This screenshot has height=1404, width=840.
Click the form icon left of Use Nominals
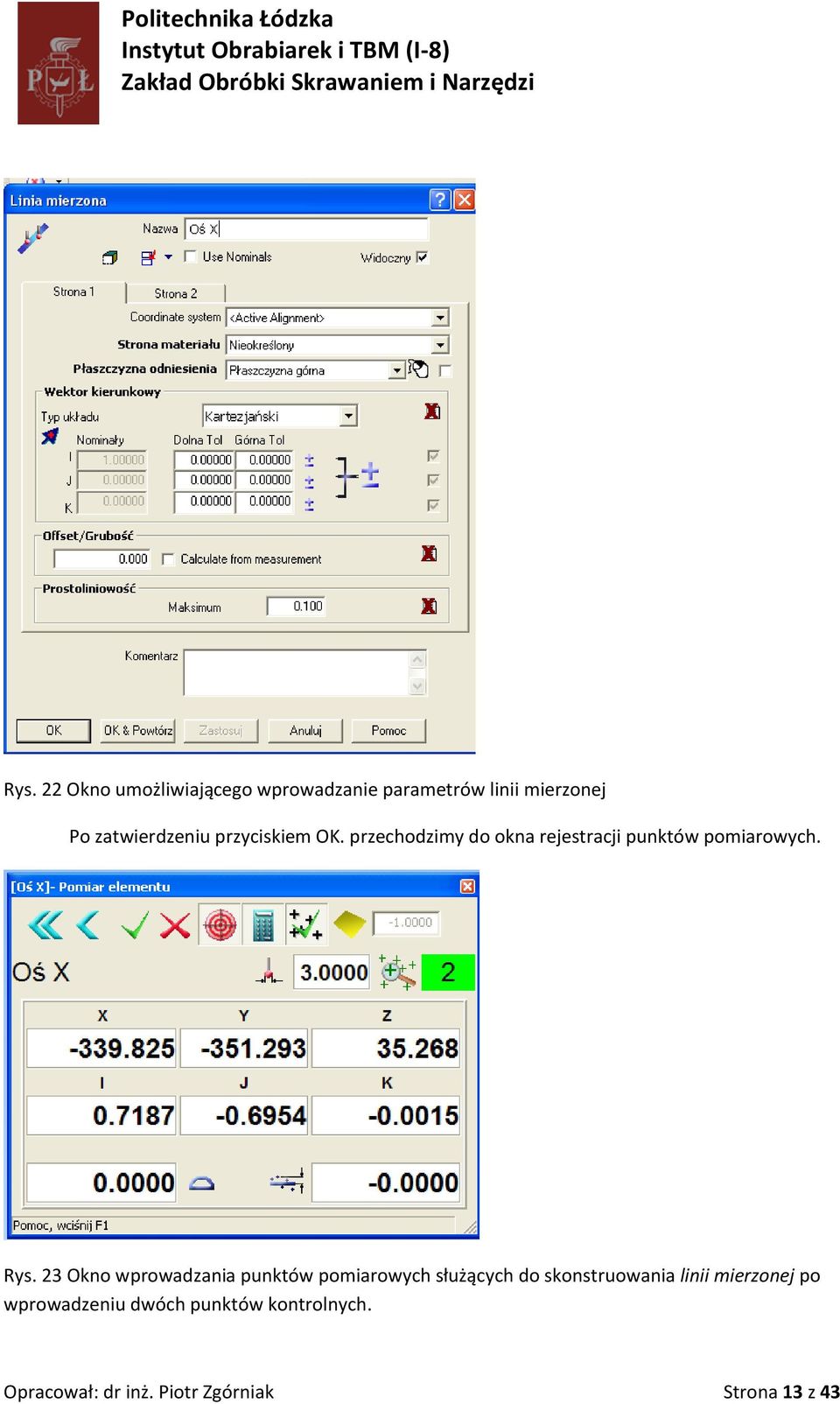pos(148,257)
